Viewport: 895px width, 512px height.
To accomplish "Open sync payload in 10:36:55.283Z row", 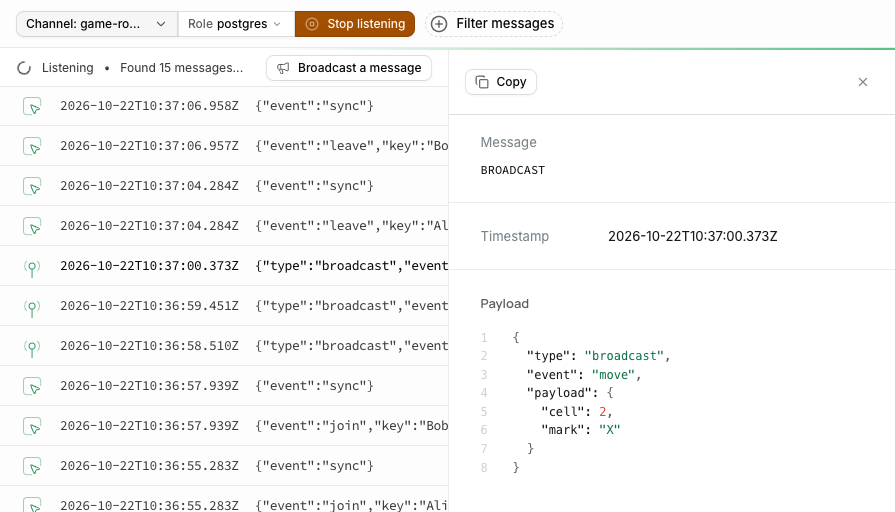I will coord(315,466).
